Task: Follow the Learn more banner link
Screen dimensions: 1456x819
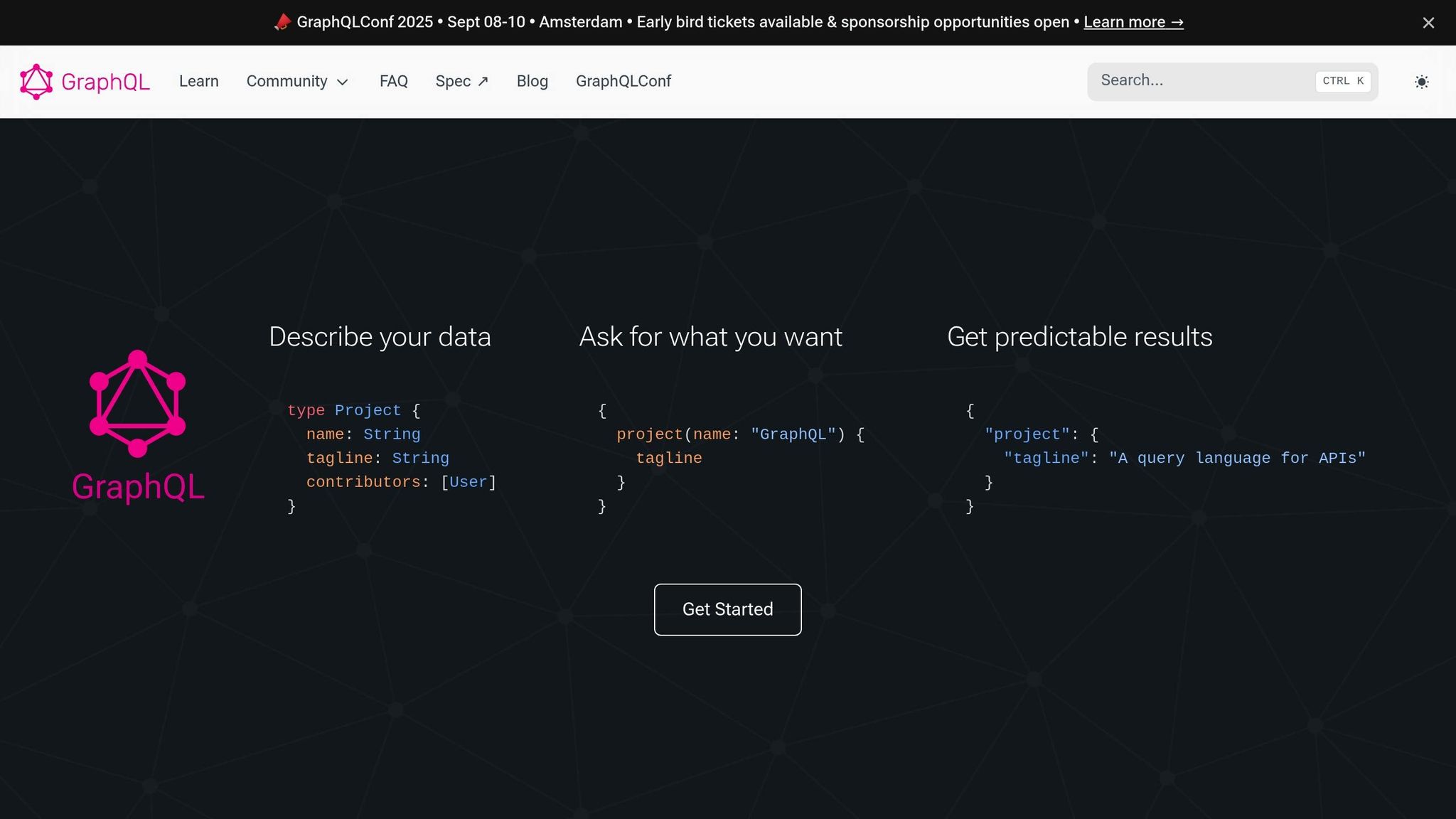Action: click(1133, 22)
